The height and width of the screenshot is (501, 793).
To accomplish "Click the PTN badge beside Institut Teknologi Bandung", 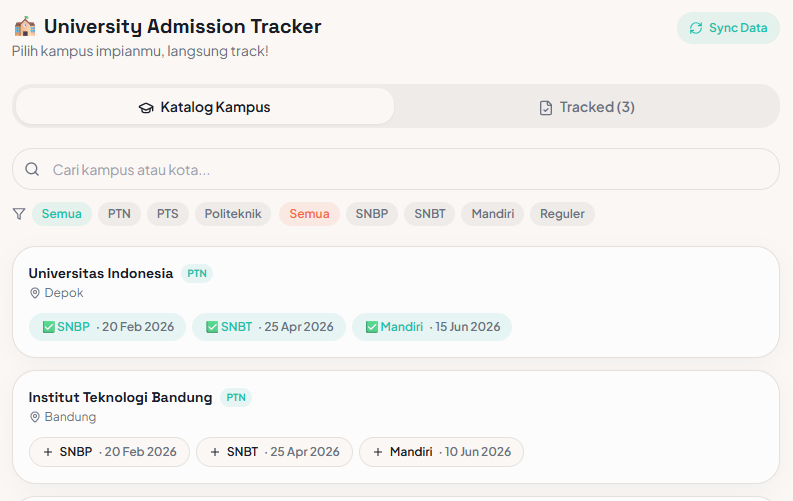I will pyautogui.click(x=236, y=397).
